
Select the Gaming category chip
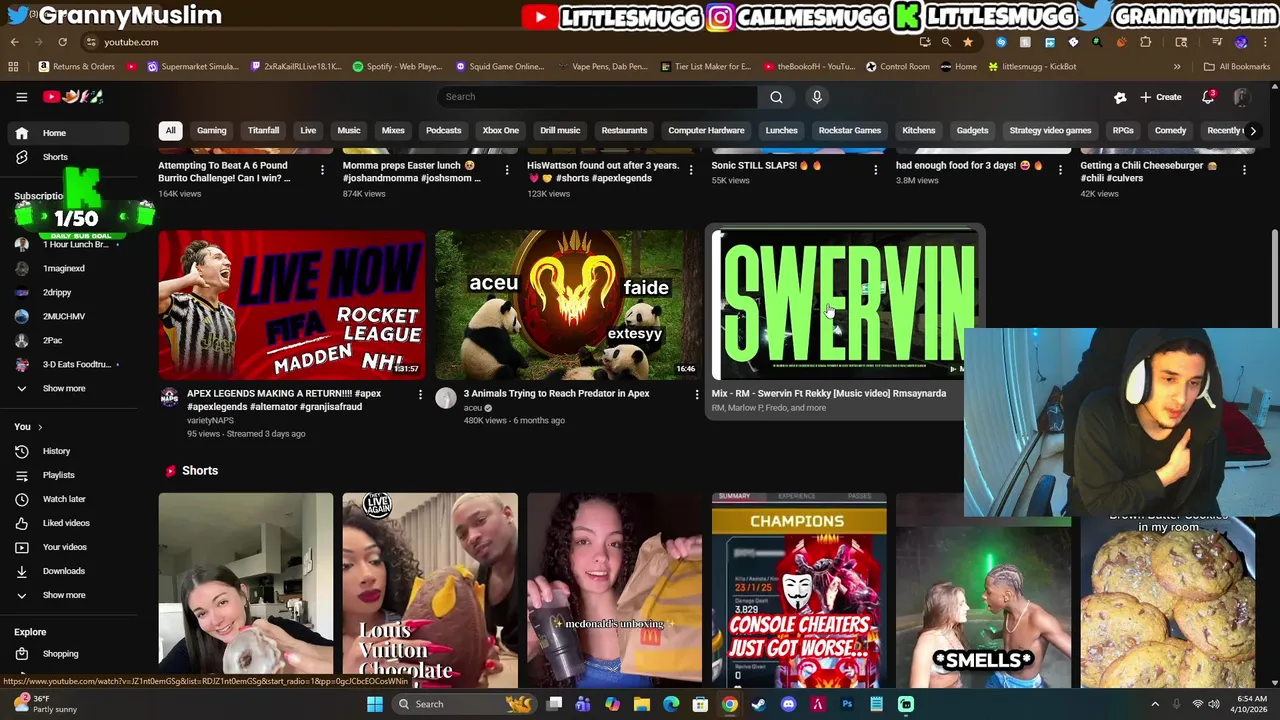[x=211, y=130]
